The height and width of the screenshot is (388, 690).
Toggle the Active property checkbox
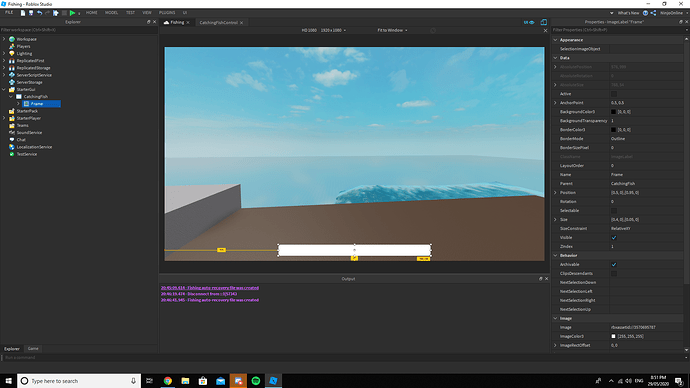point(614,94)
